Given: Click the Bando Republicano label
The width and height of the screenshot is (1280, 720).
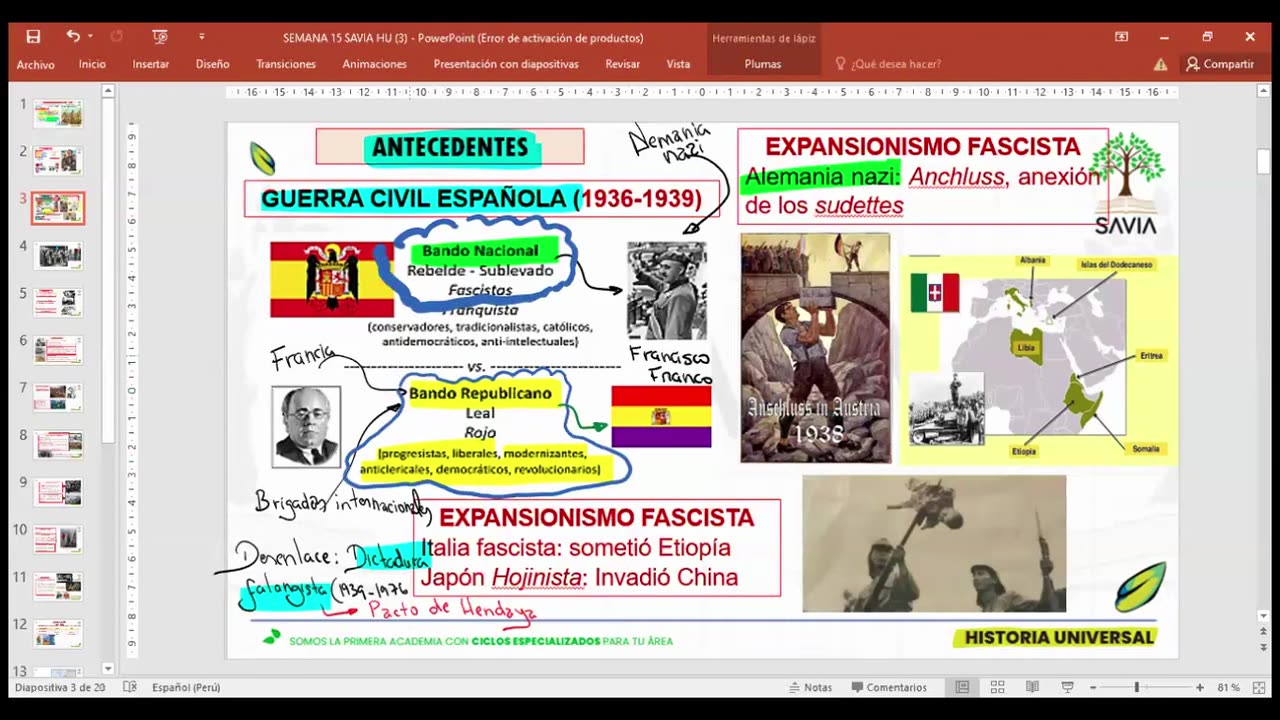Looking at the screenshot, I should [x=480, y=393].
